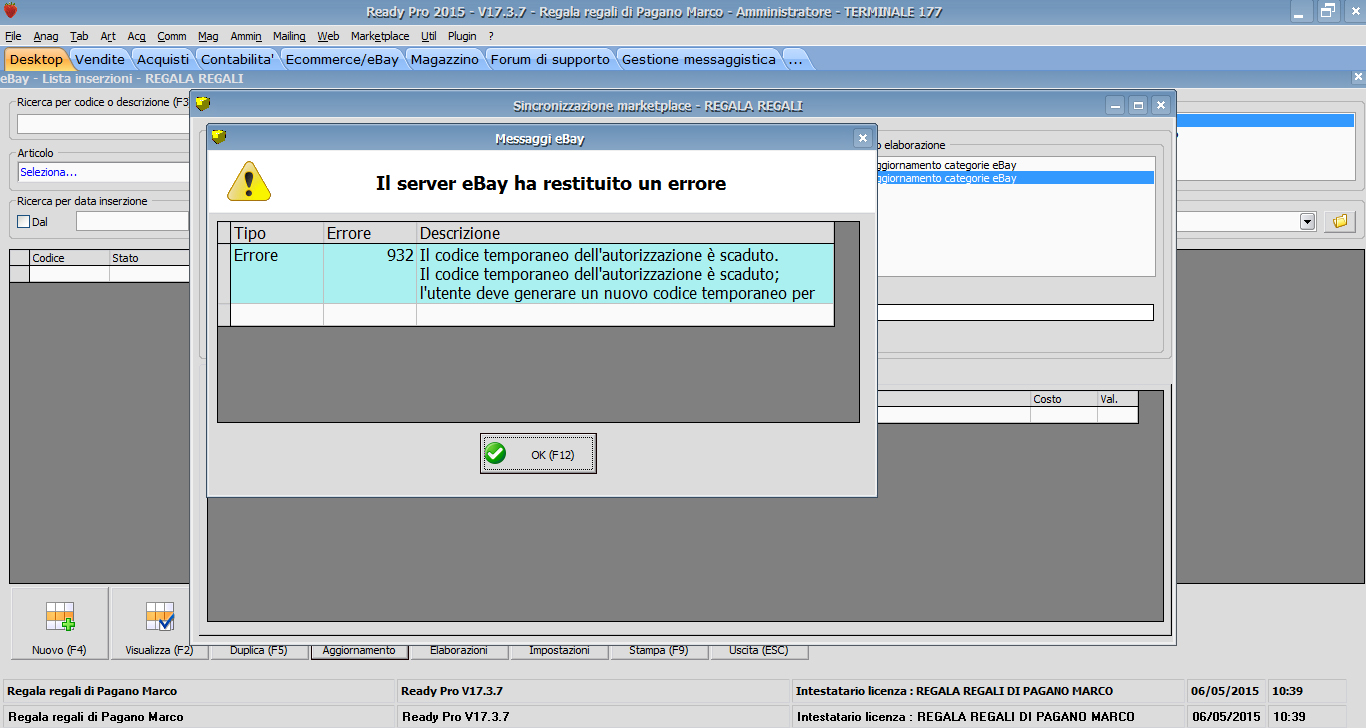Close the eBay Lista inserzioni panel
The height and width of the screenshot is (728, 1366).
tap(1357, 77)
